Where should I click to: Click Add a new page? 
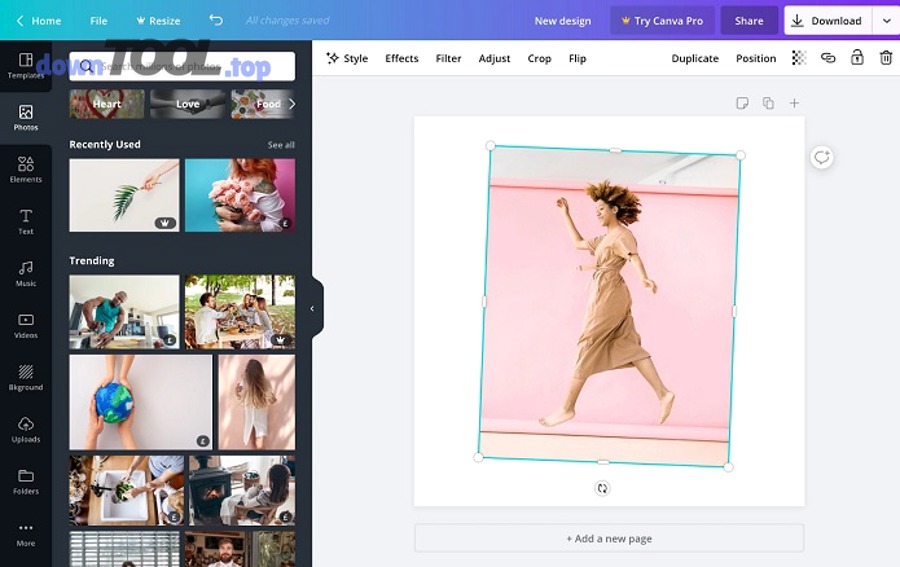(609, 538)
